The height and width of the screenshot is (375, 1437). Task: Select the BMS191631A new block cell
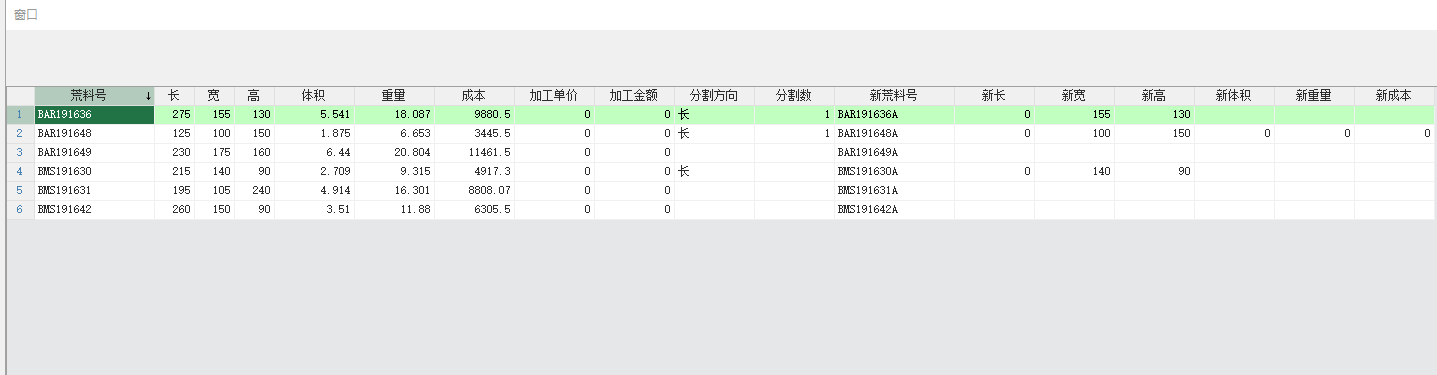coord(895,191)
